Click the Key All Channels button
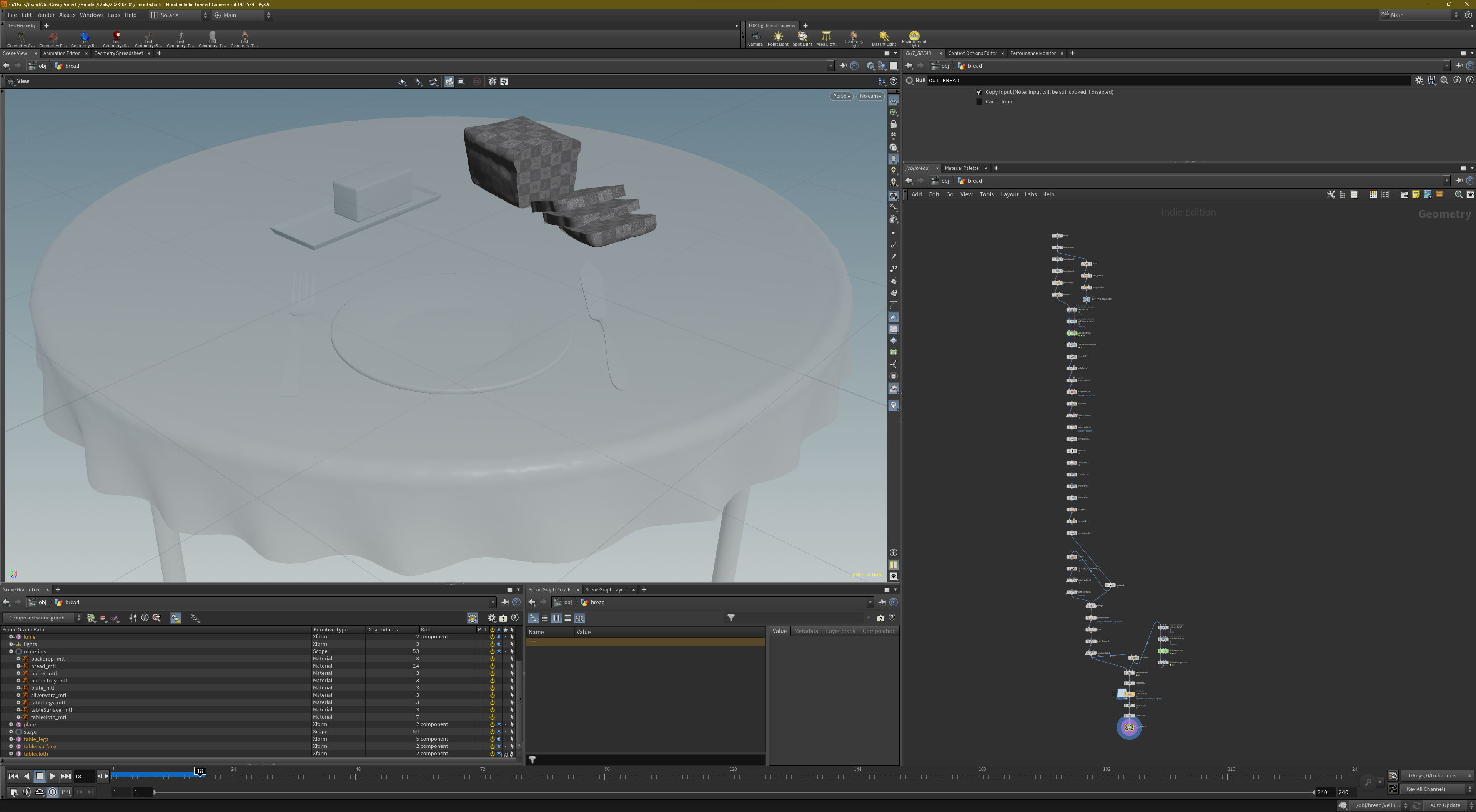Viewport: 1476px width, 812px height. [1436, 789]
